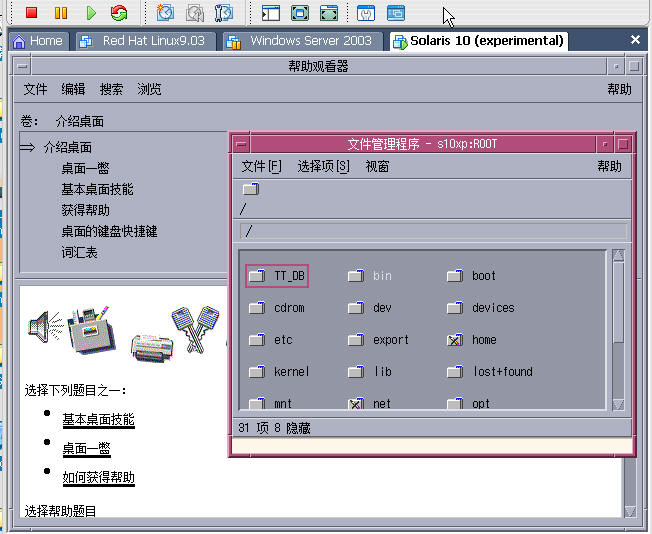
Task: Pause the virtual machine with the suspend icon
Action: click(61, 13)
